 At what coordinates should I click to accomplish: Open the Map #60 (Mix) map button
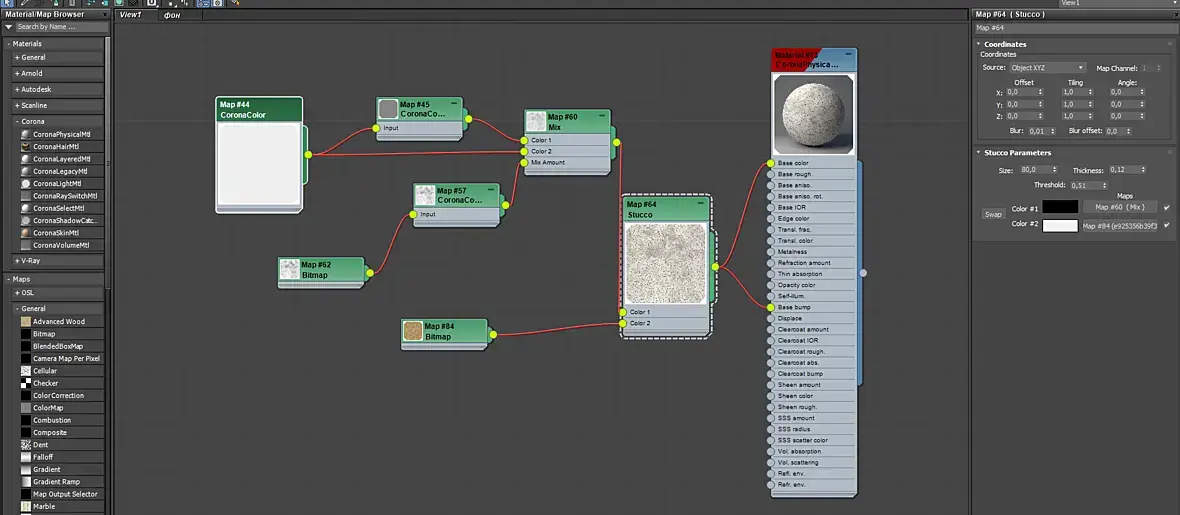point(1118,207)
